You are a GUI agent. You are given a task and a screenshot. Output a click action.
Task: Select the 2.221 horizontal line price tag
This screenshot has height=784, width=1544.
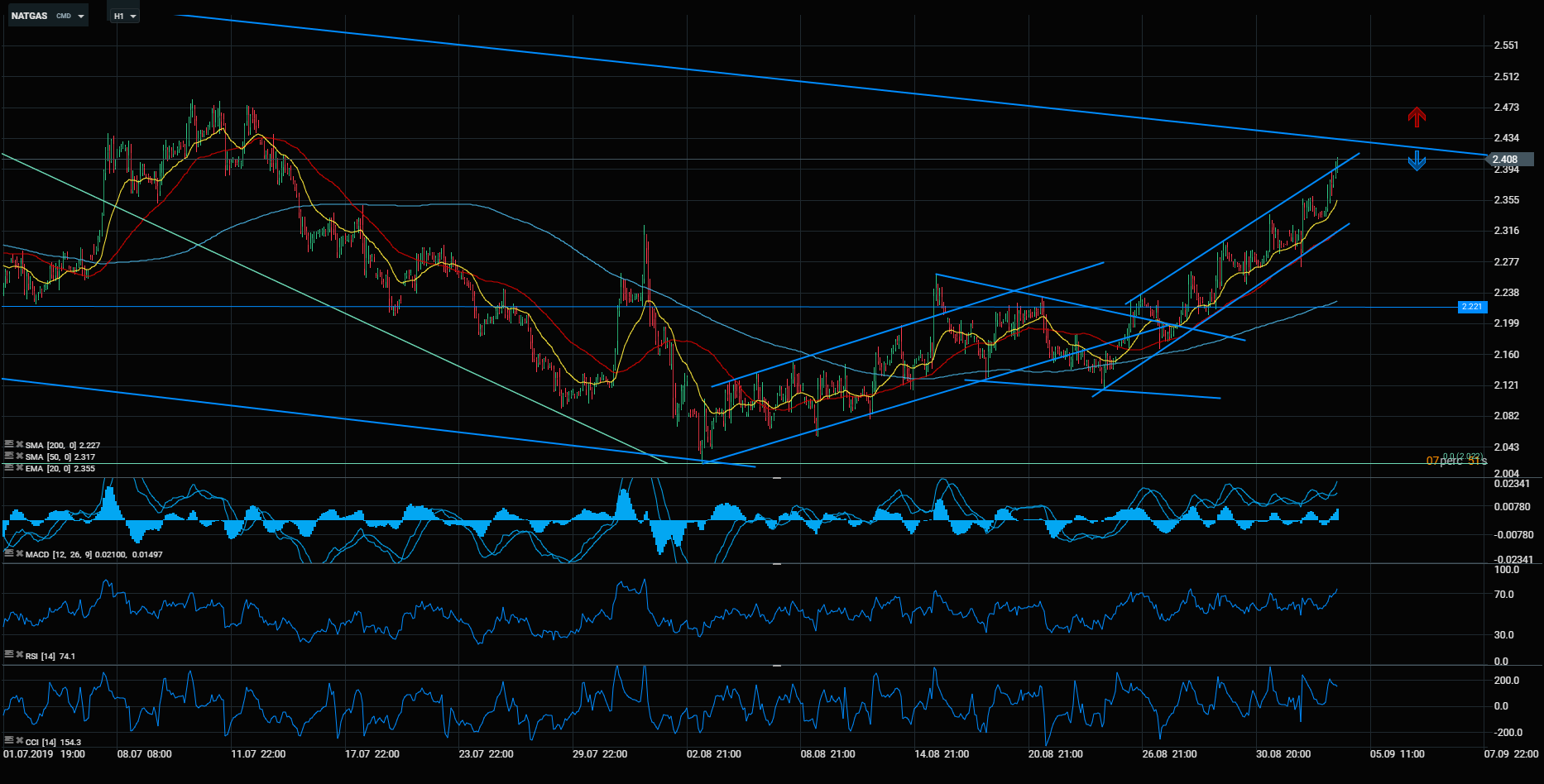pyautogui.click(x=1472, y=307)
